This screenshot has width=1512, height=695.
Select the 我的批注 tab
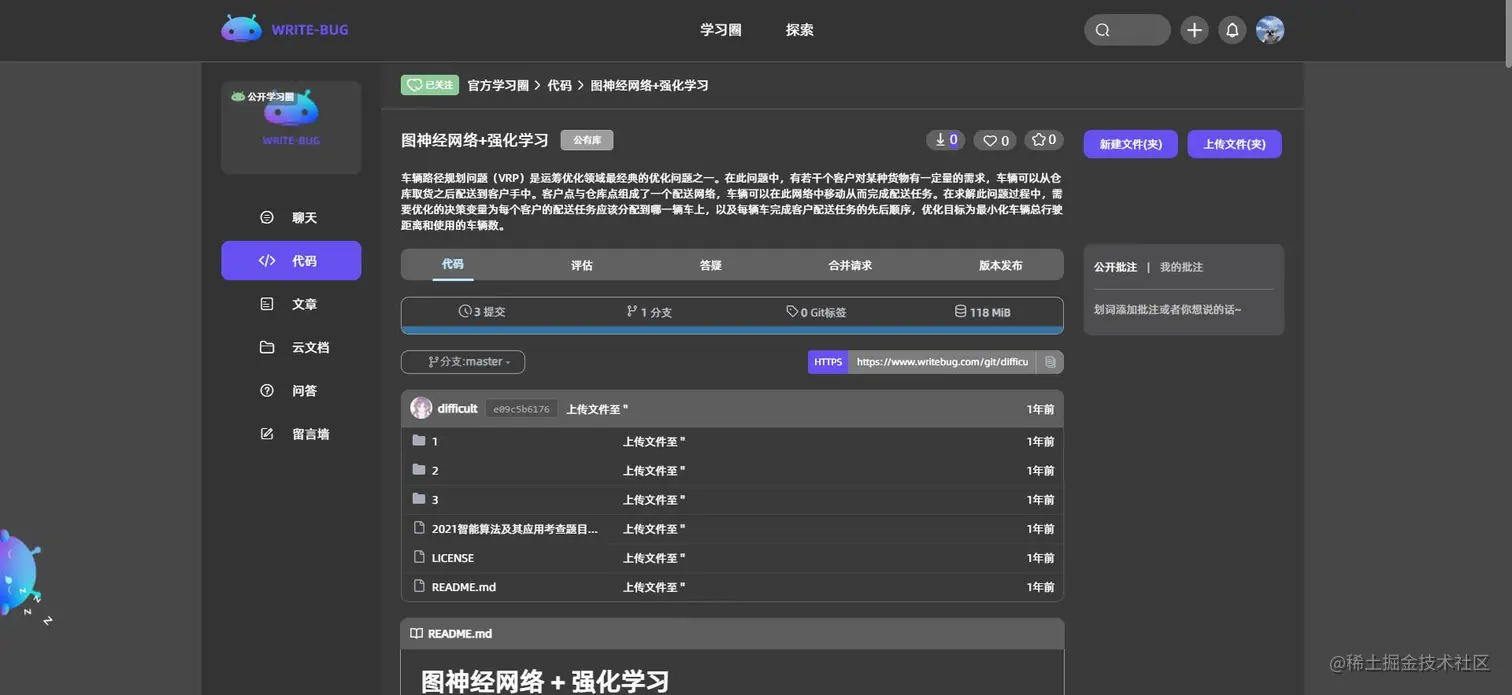(x=1181, y=267)
